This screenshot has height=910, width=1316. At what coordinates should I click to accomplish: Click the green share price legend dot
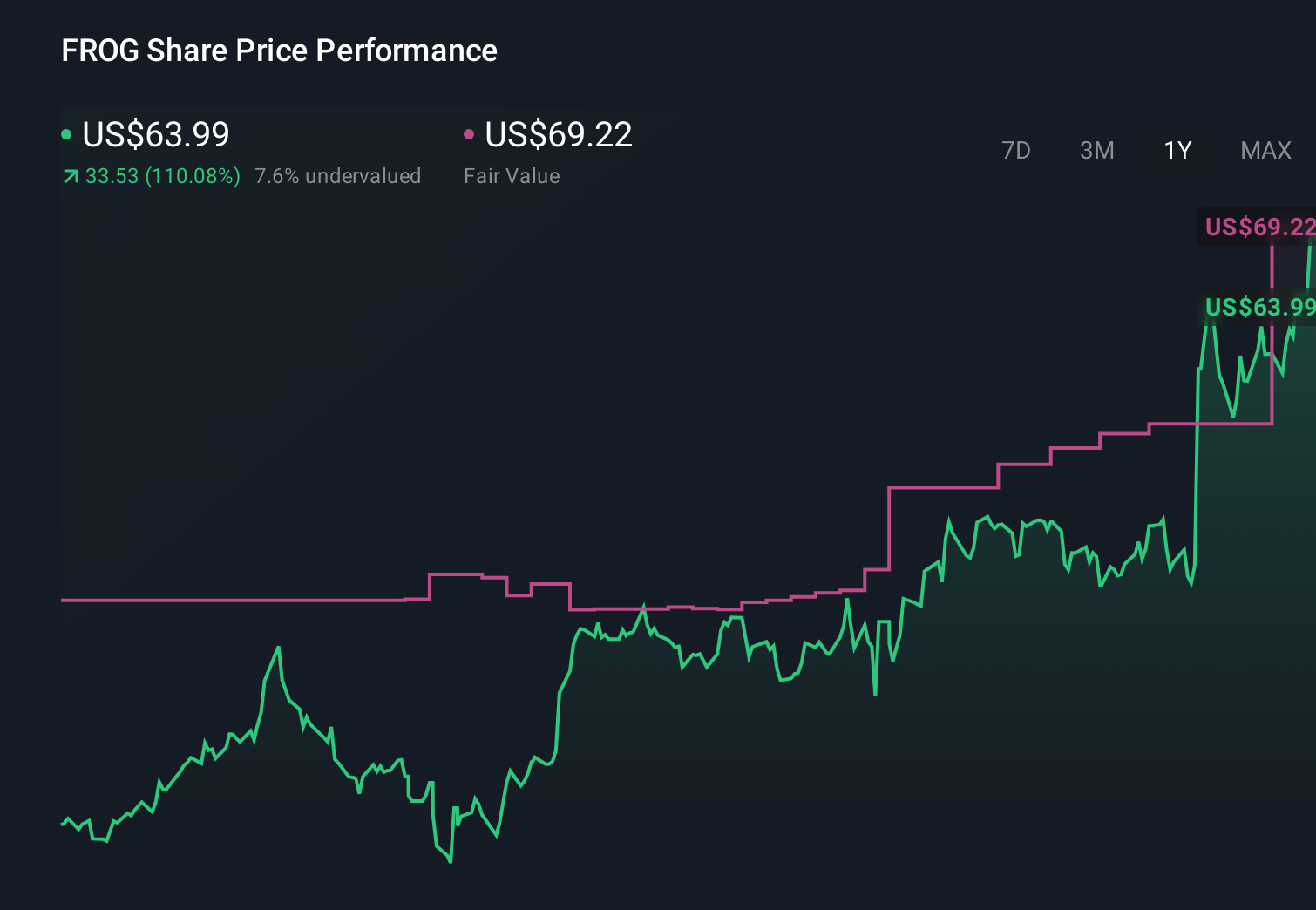(x=66, y=134)
